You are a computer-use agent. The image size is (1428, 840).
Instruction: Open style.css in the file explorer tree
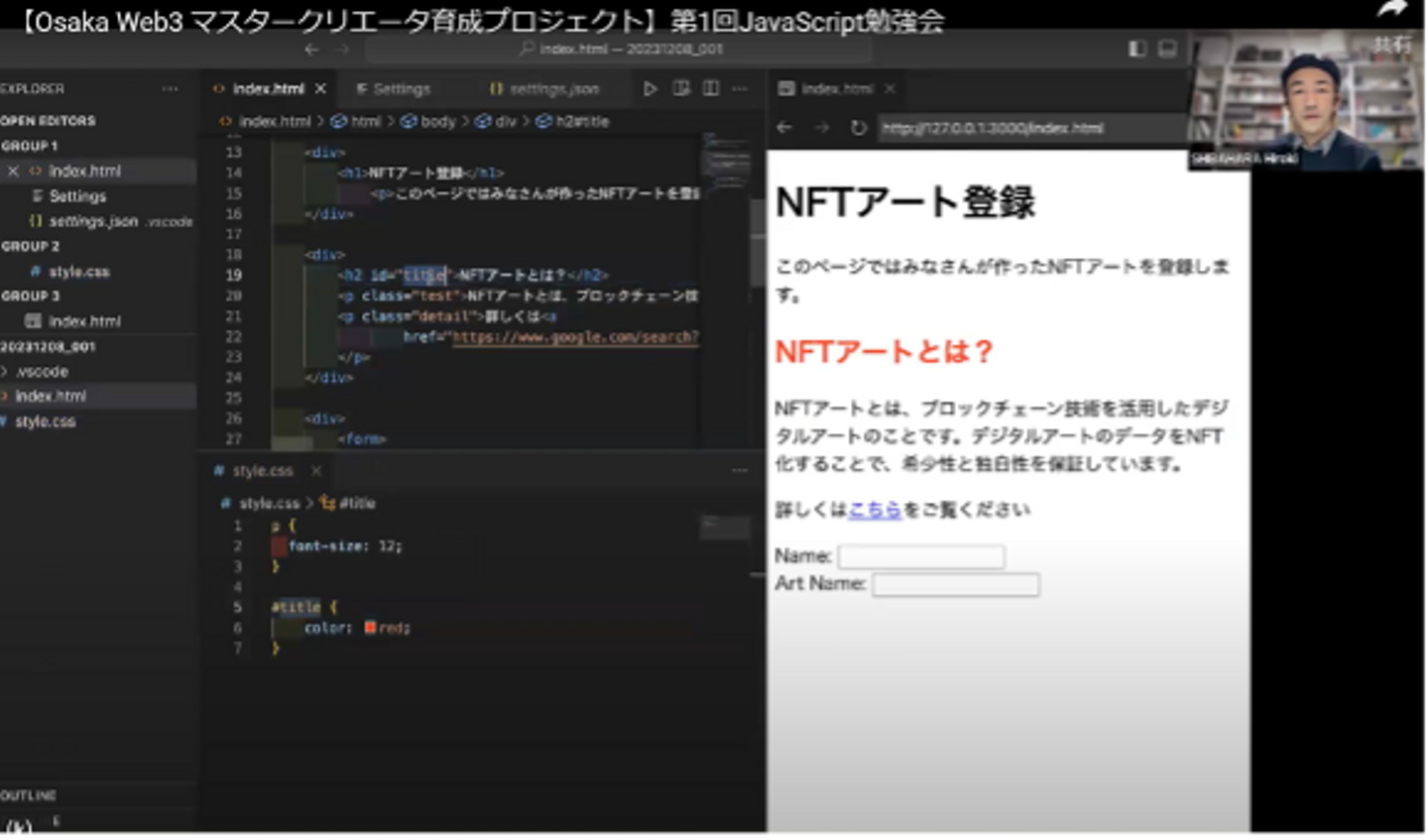(x=46, y=421)
